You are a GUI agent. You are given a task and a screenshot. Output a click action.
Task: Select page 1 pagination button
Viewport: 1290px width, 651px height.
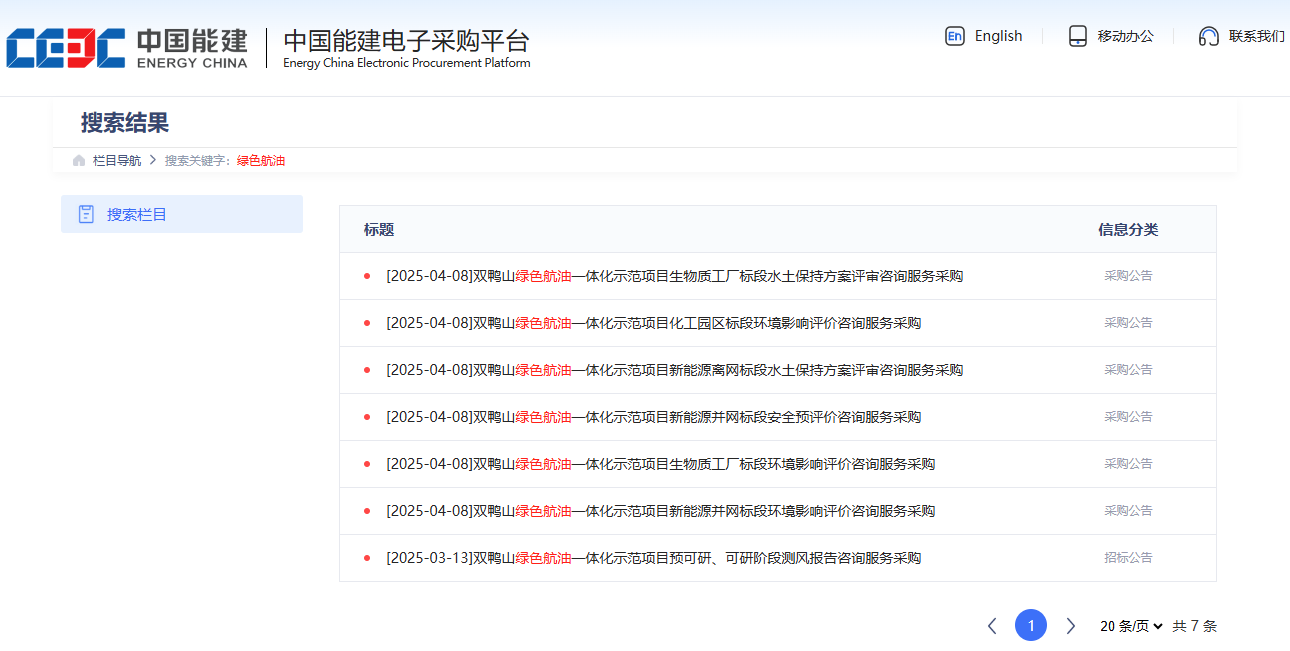point(1031,626)
